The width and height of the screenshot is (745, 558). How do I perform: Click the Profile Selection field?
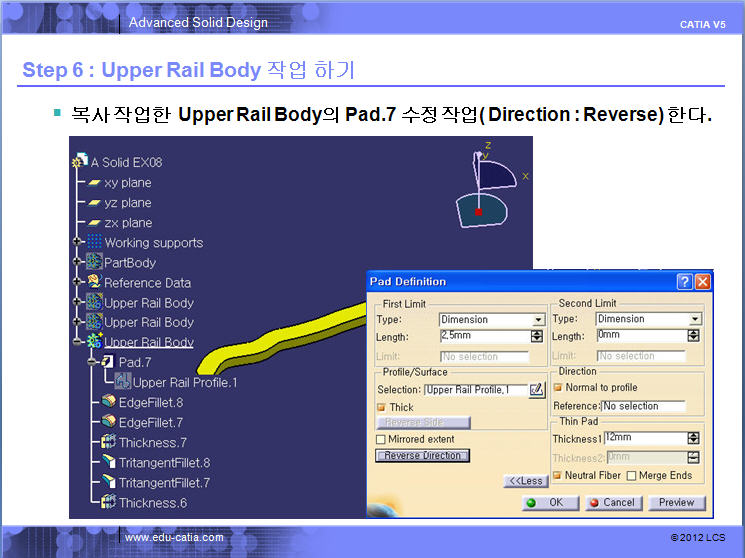(x=476, y=390)
